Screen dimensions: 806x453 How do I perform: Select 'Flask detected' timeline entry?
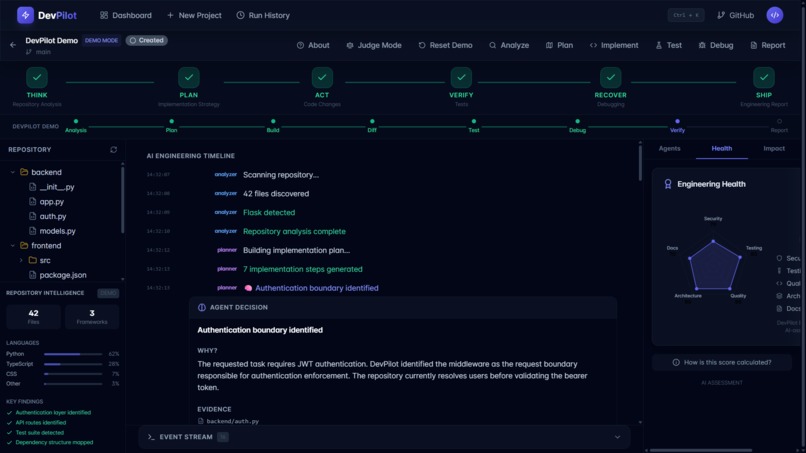pyautogui.click(x=269, y=212)
